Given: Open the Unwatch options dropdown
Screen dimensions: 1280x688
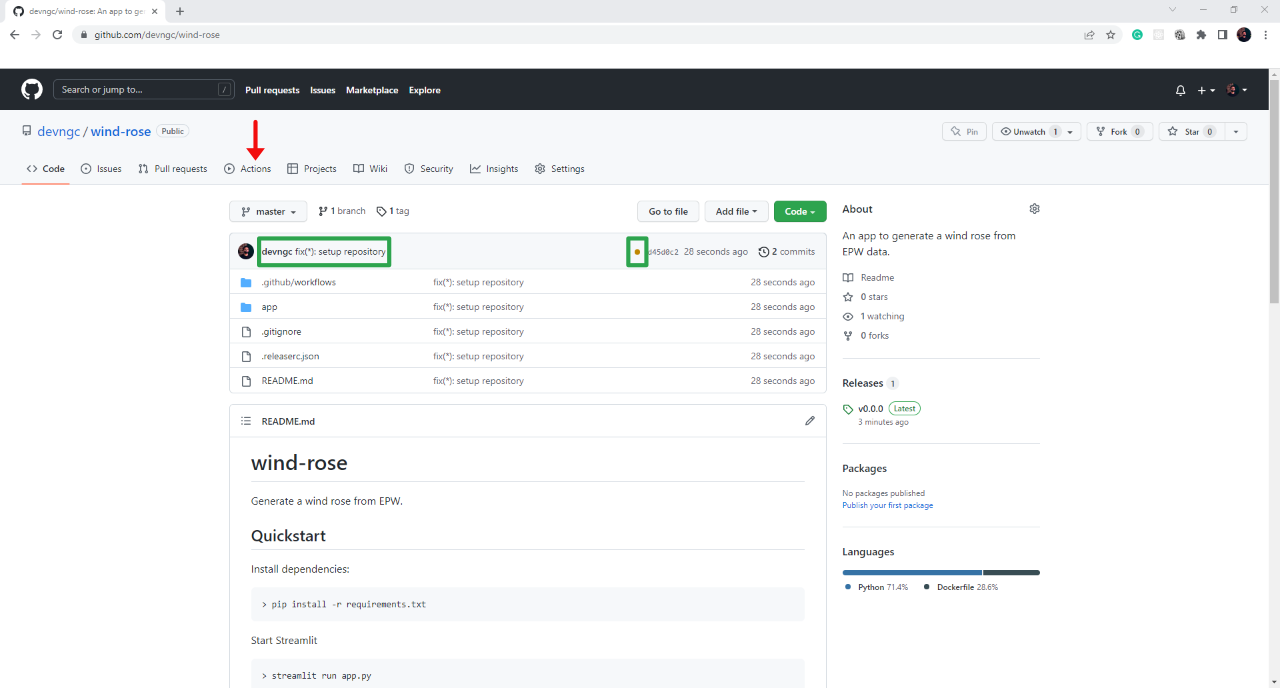Looking at the screenshot, I should 1070,132.
